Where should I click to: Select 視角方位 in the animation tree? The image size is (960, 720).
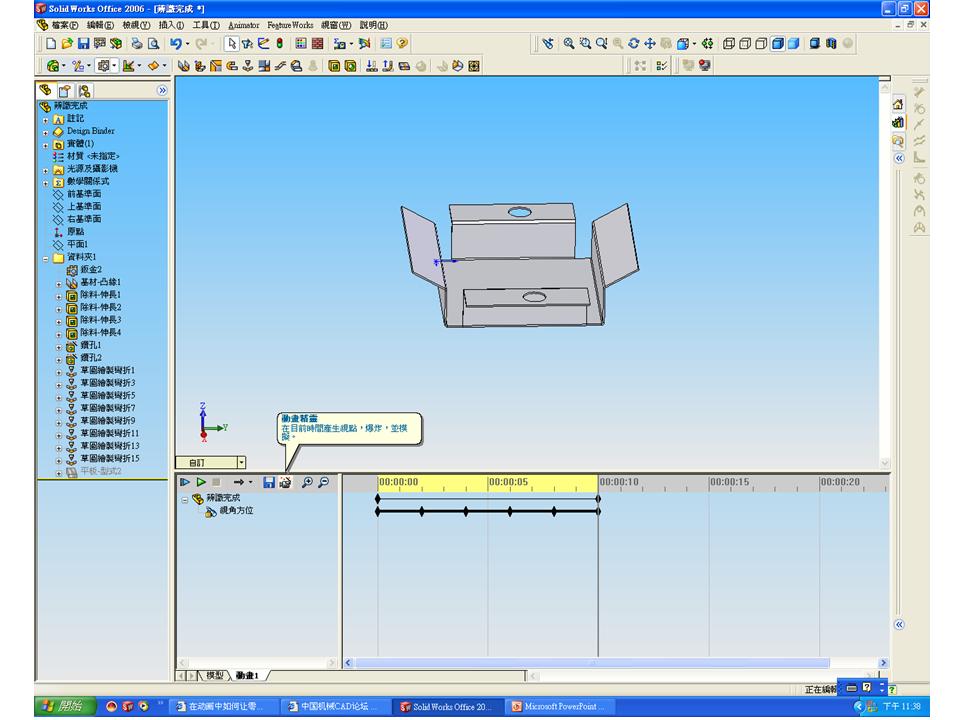point(236,511)
